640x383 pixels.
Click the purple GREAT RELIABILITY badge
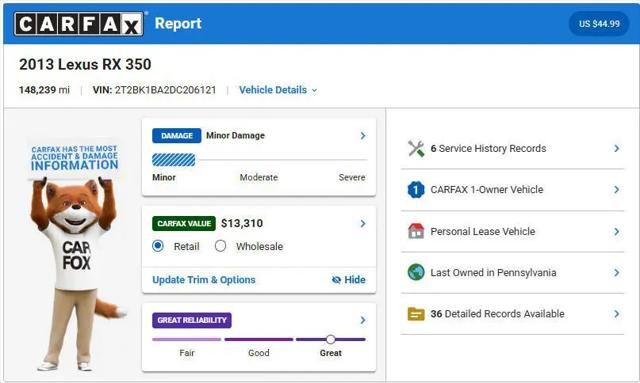(x=192, y=320)
